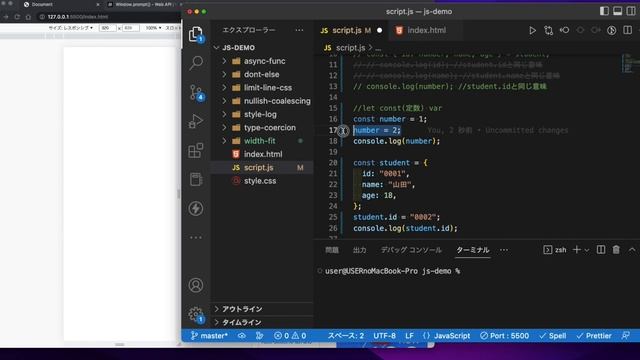Open the Explorer view in activity bar
The width and height of the screenshot is (640, 360).
(196, 33)
